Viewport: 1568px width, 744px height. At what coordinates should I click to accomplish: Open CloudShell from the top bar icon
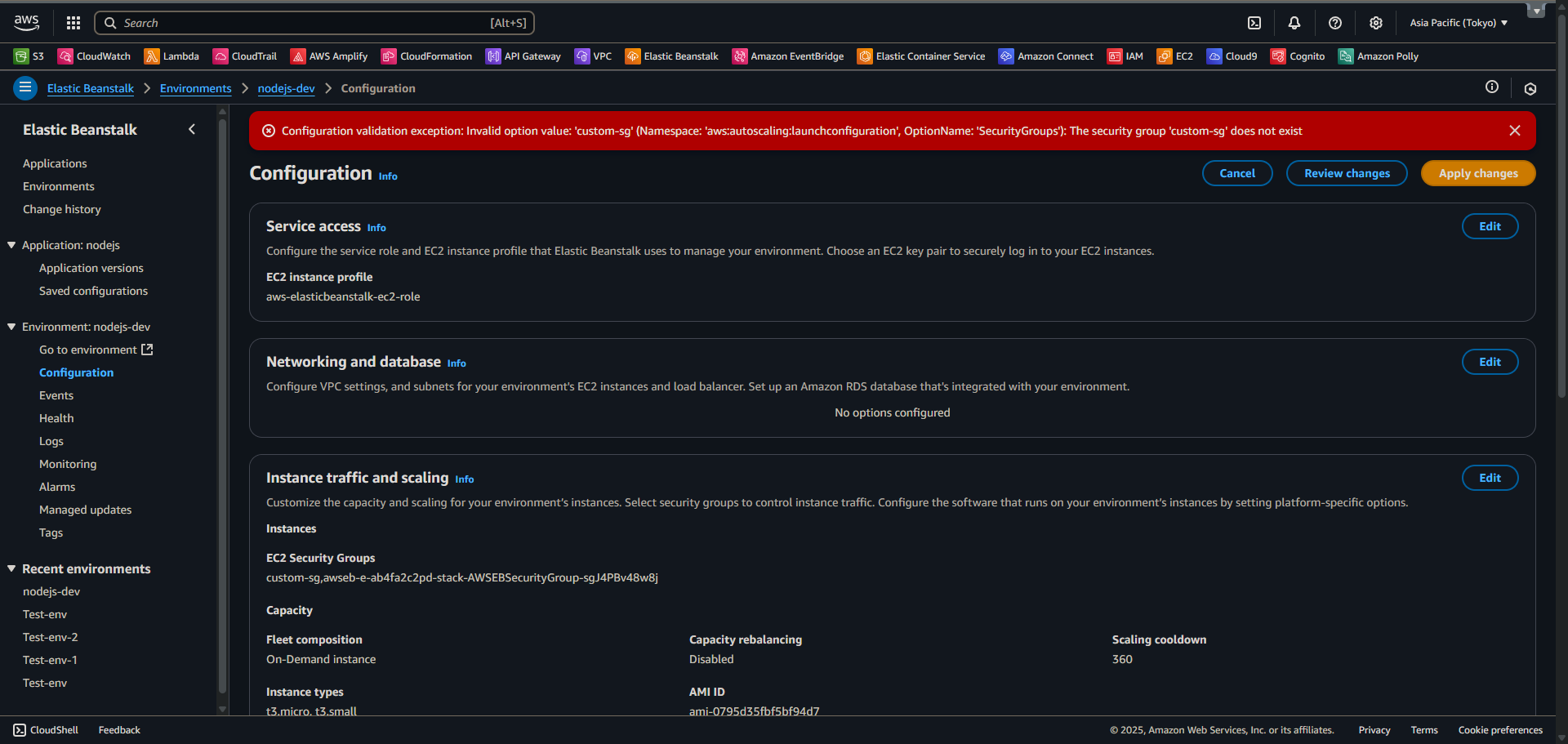(x=1254, y=23)
